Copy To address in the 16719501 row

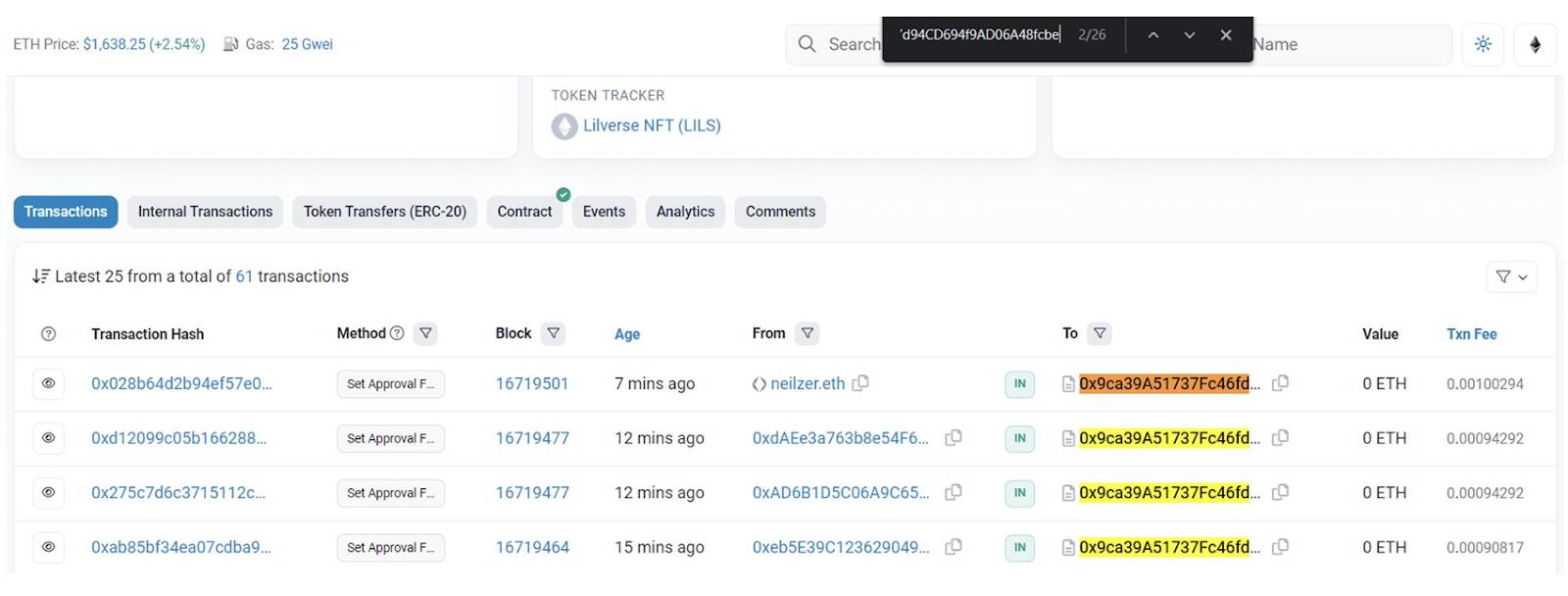[x=1280, y=383]
